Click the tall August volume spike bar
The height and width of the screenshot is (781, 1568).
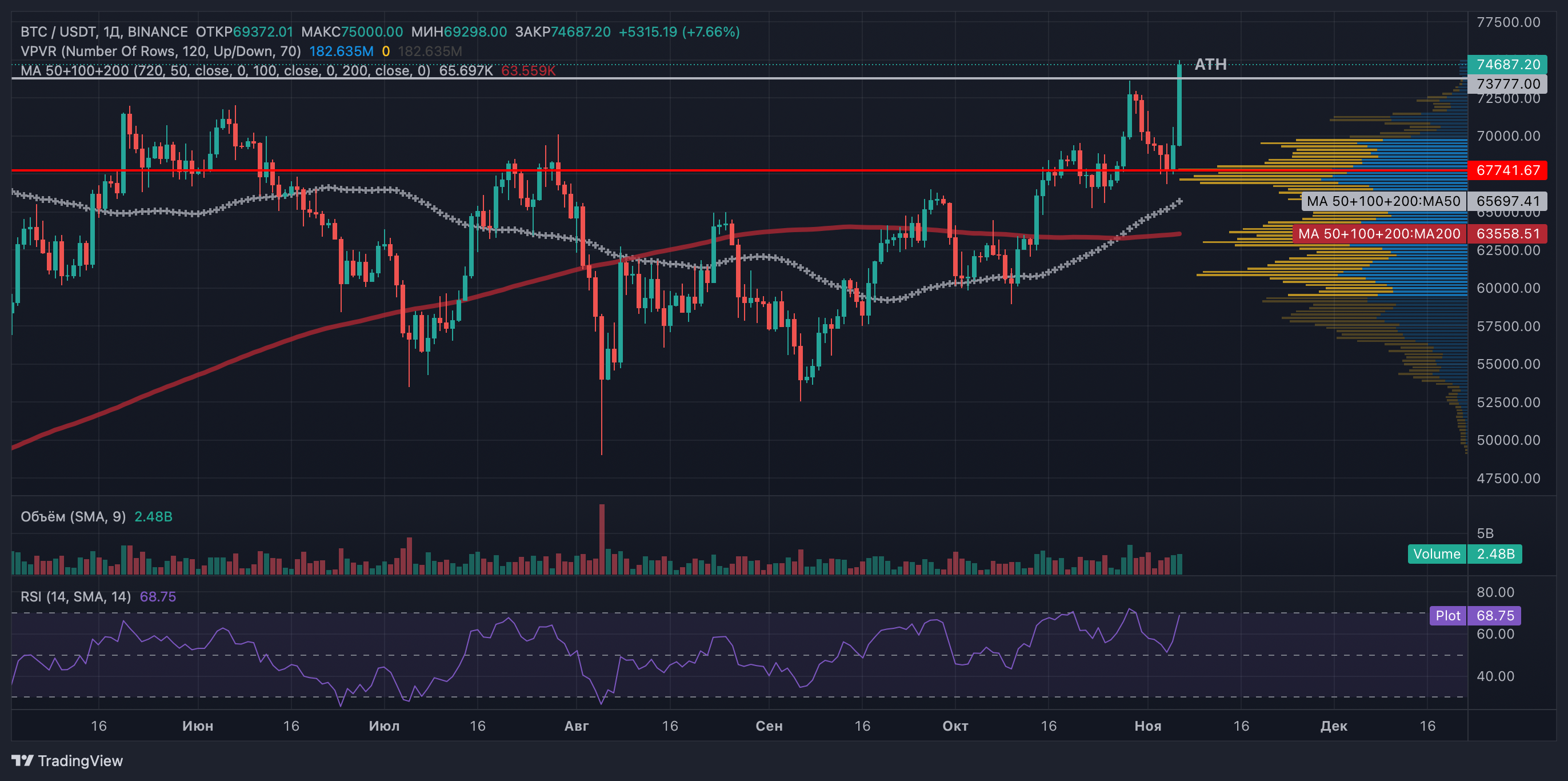coord(602,539)
